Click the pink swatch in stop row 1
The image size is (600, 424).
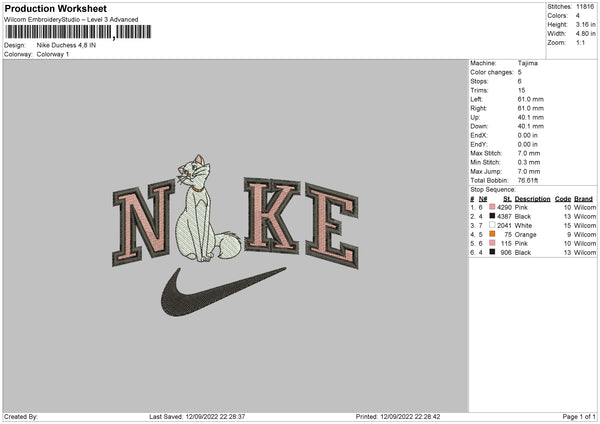492,207
